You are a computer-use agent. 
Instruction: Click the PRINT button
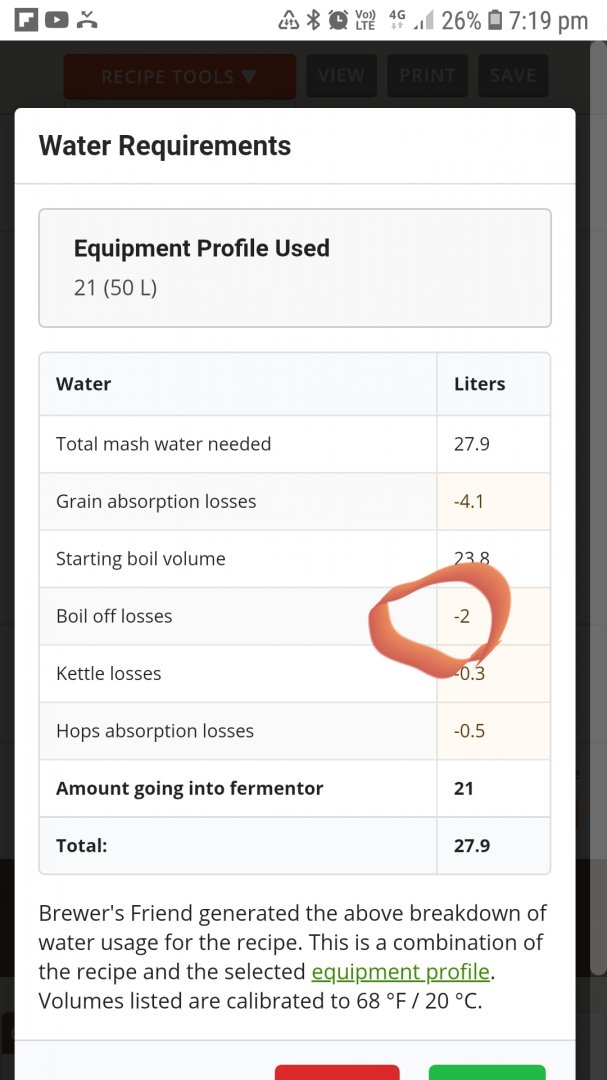coord(427,75)
